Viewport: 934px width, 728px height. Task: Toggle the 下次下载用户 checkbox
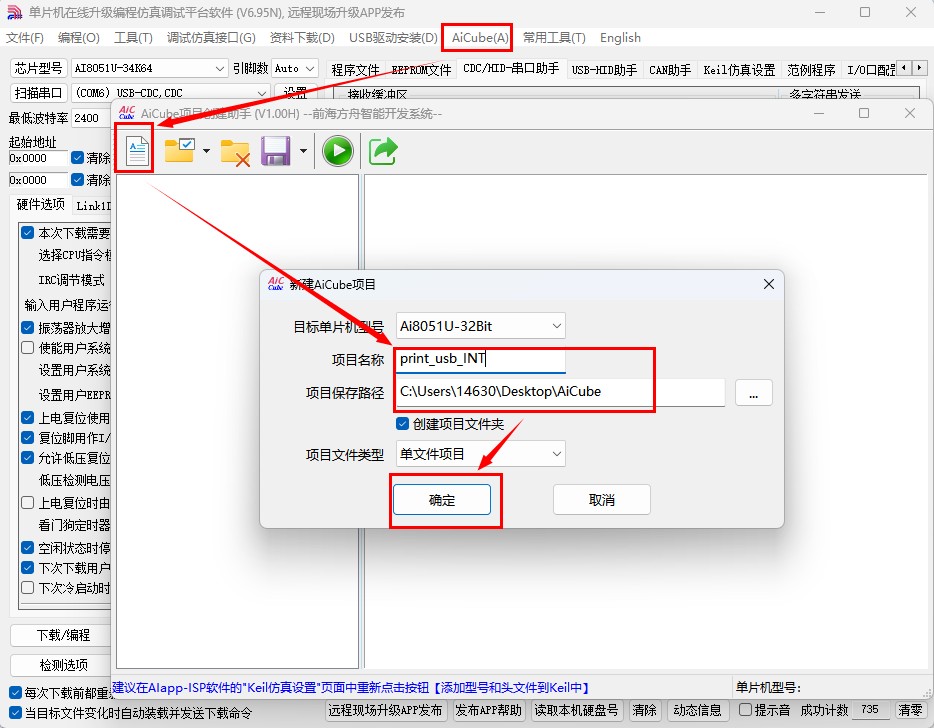tap(27, 568)
